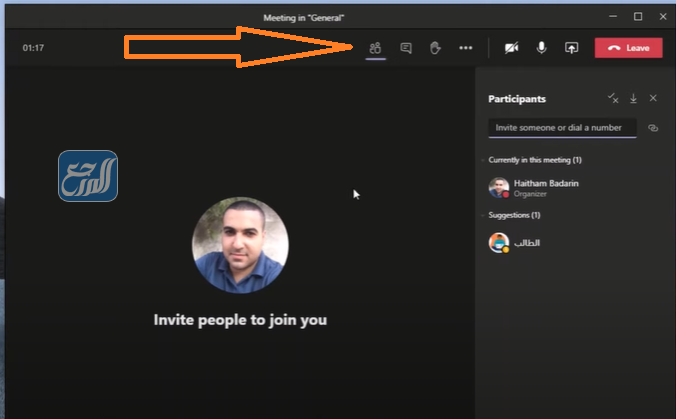The height and width of the screenshot is (419, 676).
Task: Click the red Leave button
Action: (628, 48)
